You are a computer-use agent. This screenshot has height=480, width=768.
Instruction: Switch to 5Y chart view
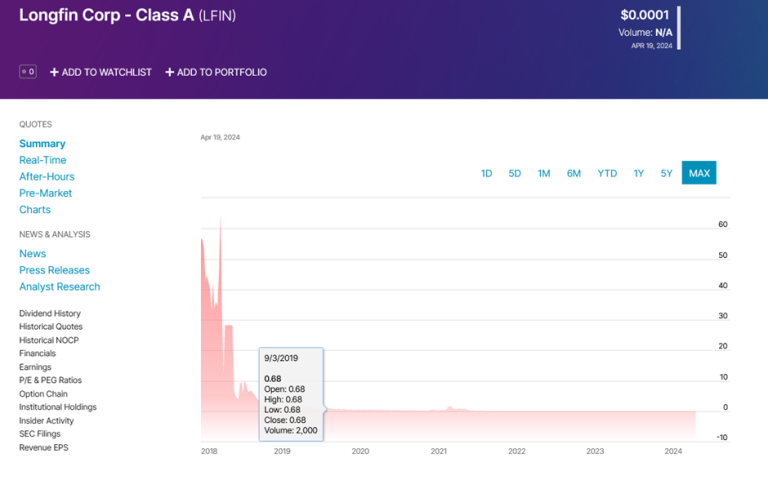pyautogui.click(x=667, y=173)
